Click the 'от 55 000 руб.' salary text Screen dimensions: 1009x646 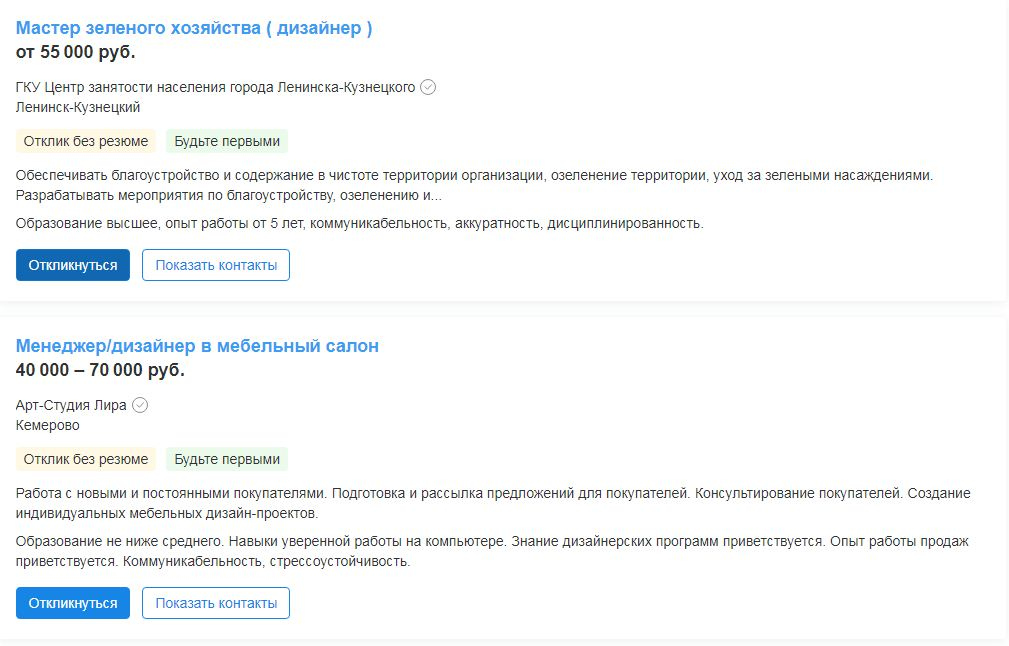(x=75, y=52)
